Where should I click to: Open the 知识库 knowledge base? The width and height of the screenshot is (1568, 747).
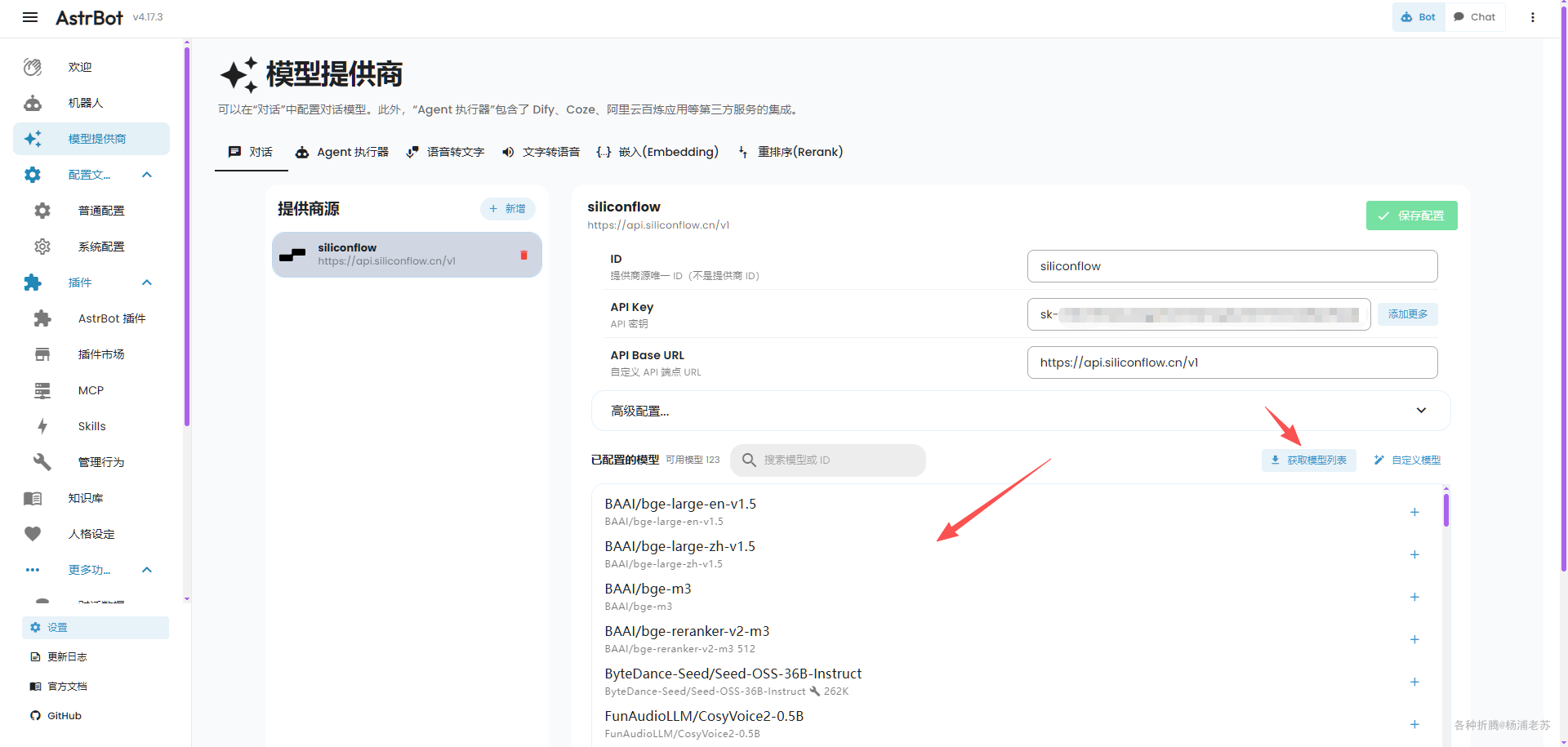tap(91, 498)
